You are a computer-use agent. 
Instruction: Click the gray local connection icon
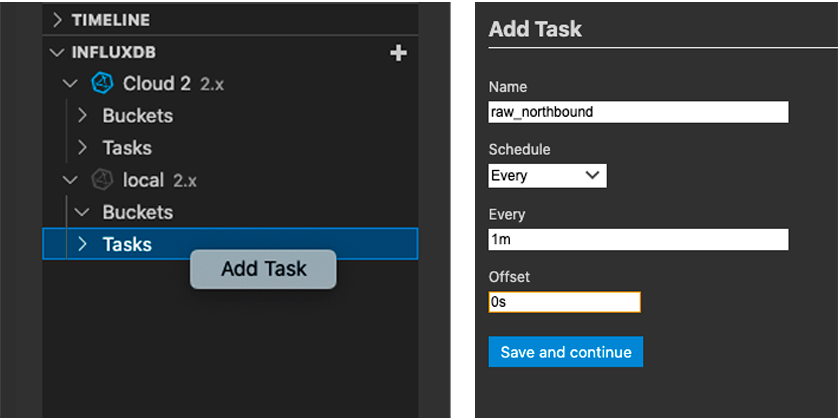(102, 180)
